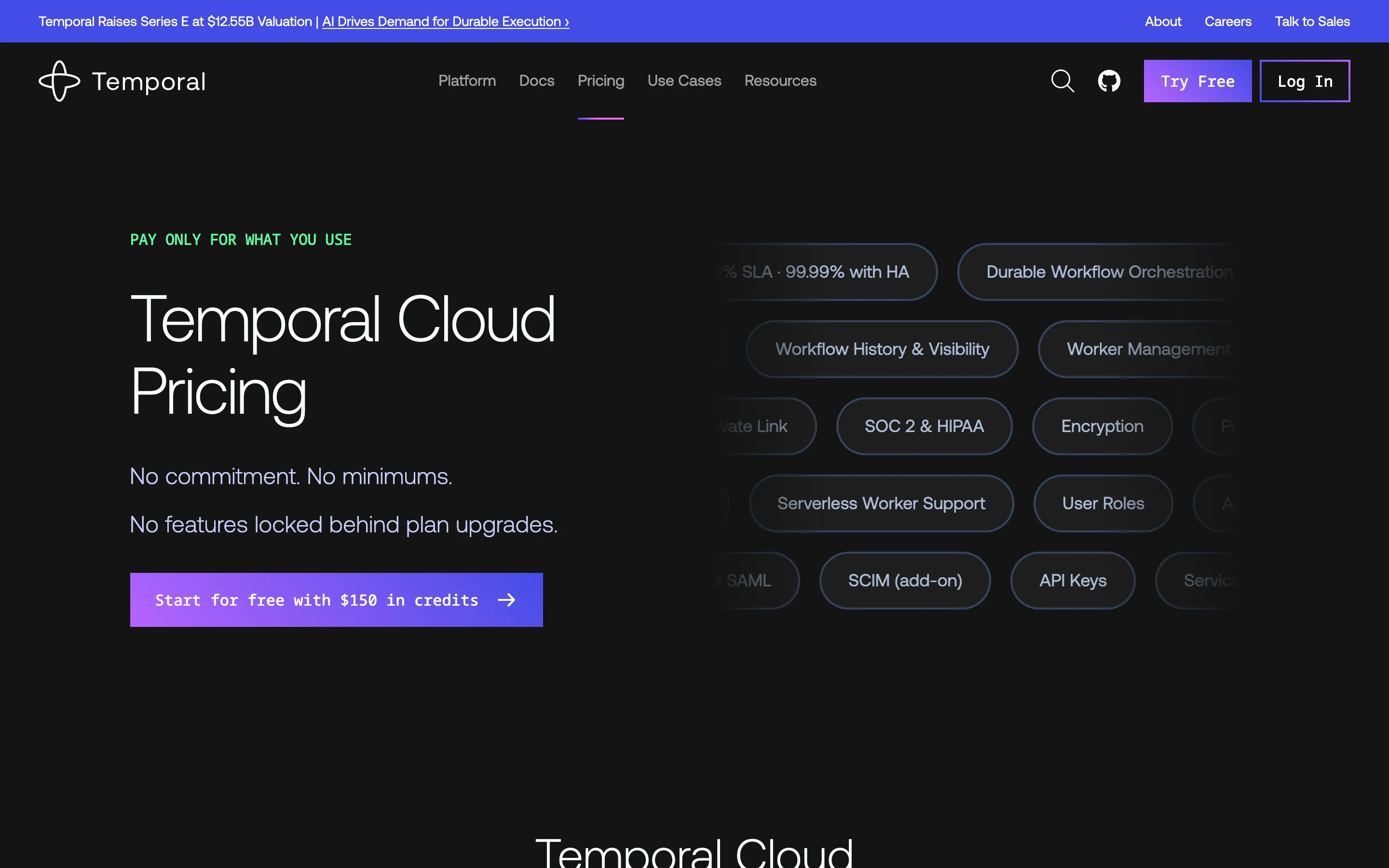The image size is (1389, 868).
Task: Click the Temporal logo icon
Action: [59, 81]
